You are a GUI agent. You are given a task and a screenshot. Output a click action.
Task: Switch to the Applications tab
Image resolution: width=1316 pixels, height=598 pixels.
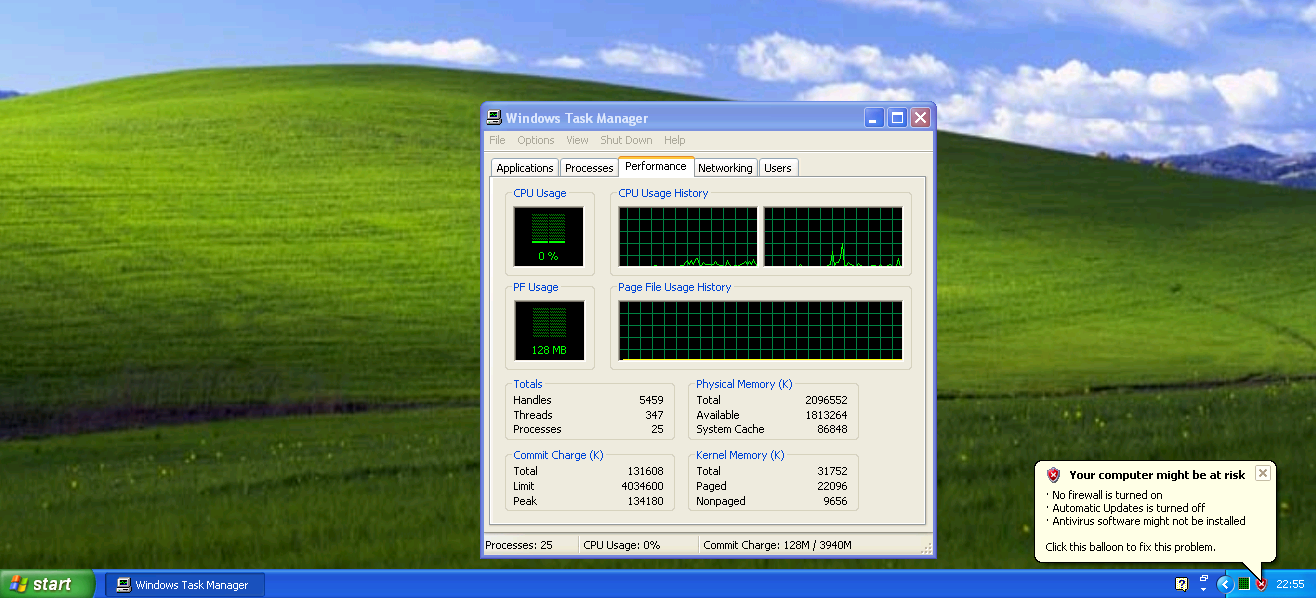[x=525, y=168]
